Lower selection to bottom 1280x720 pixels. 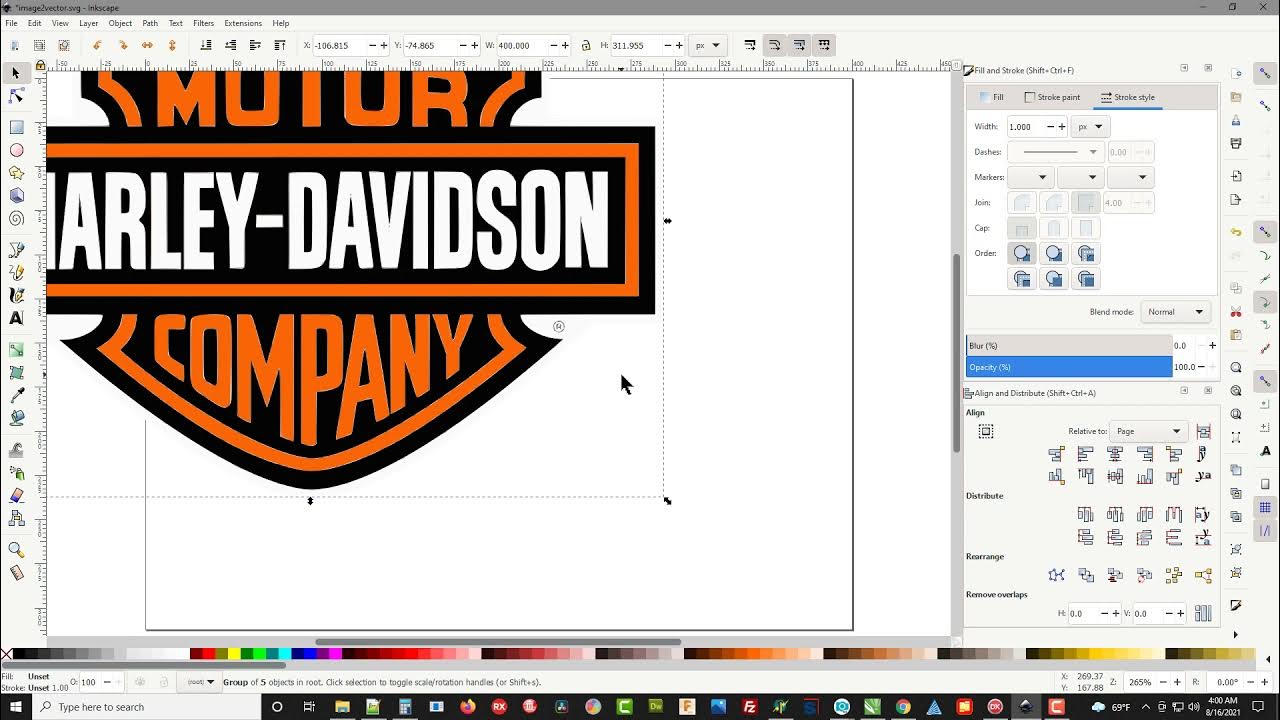(x=206, y=45)
